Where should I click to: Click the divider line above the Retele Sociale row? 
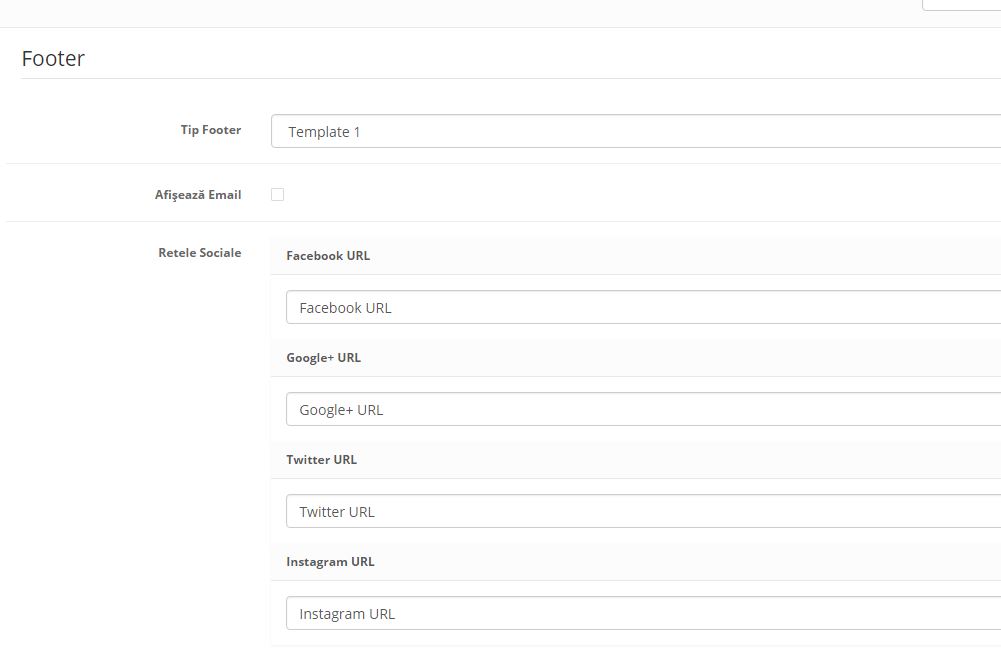pos(500,221)
